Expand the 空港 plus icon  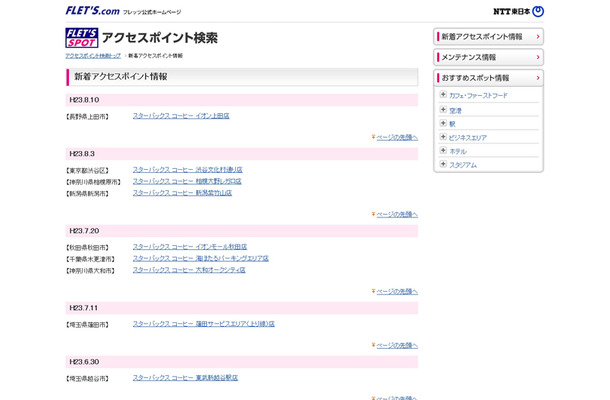tap(443, 110)
